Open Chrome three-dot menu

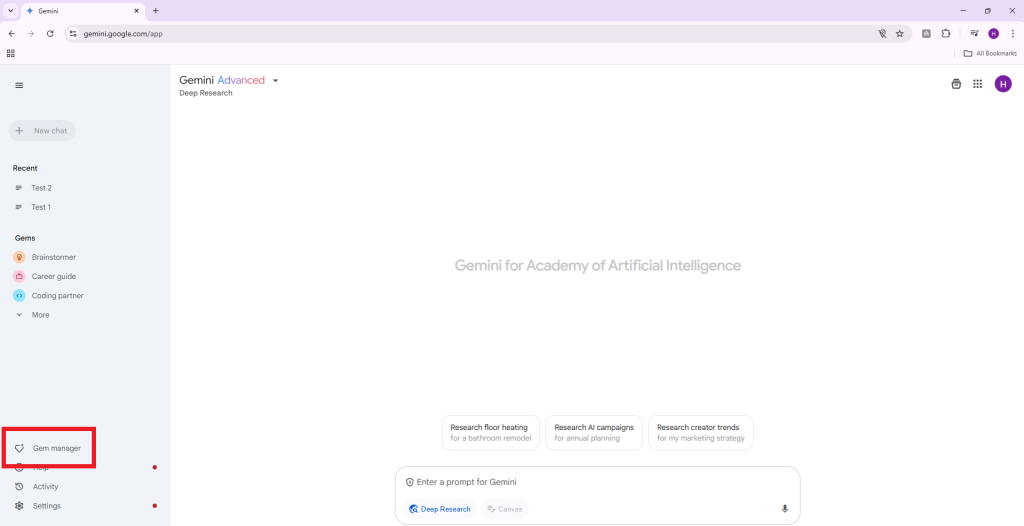pyautogui.click(x=1012, y=33)
